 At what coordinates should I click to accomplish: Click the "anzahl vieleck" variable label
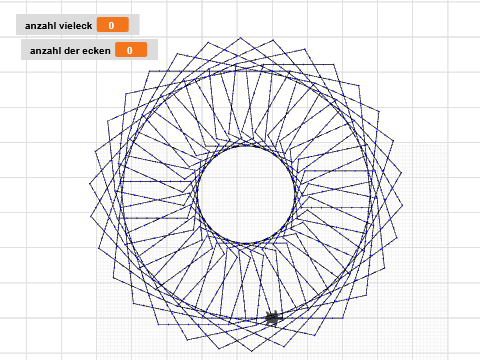click(x=58, y=26)
